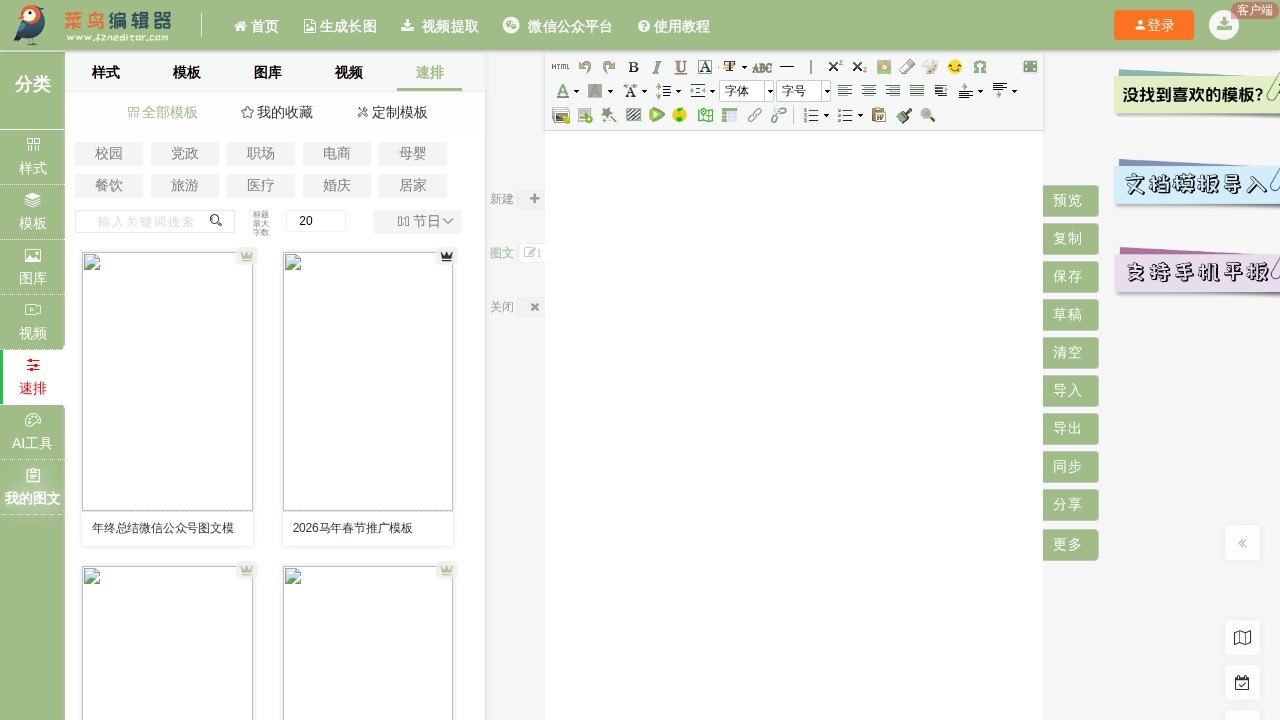Open the 字号 font size dropdown
The image size is (1280, 720).
pos(804,91)
